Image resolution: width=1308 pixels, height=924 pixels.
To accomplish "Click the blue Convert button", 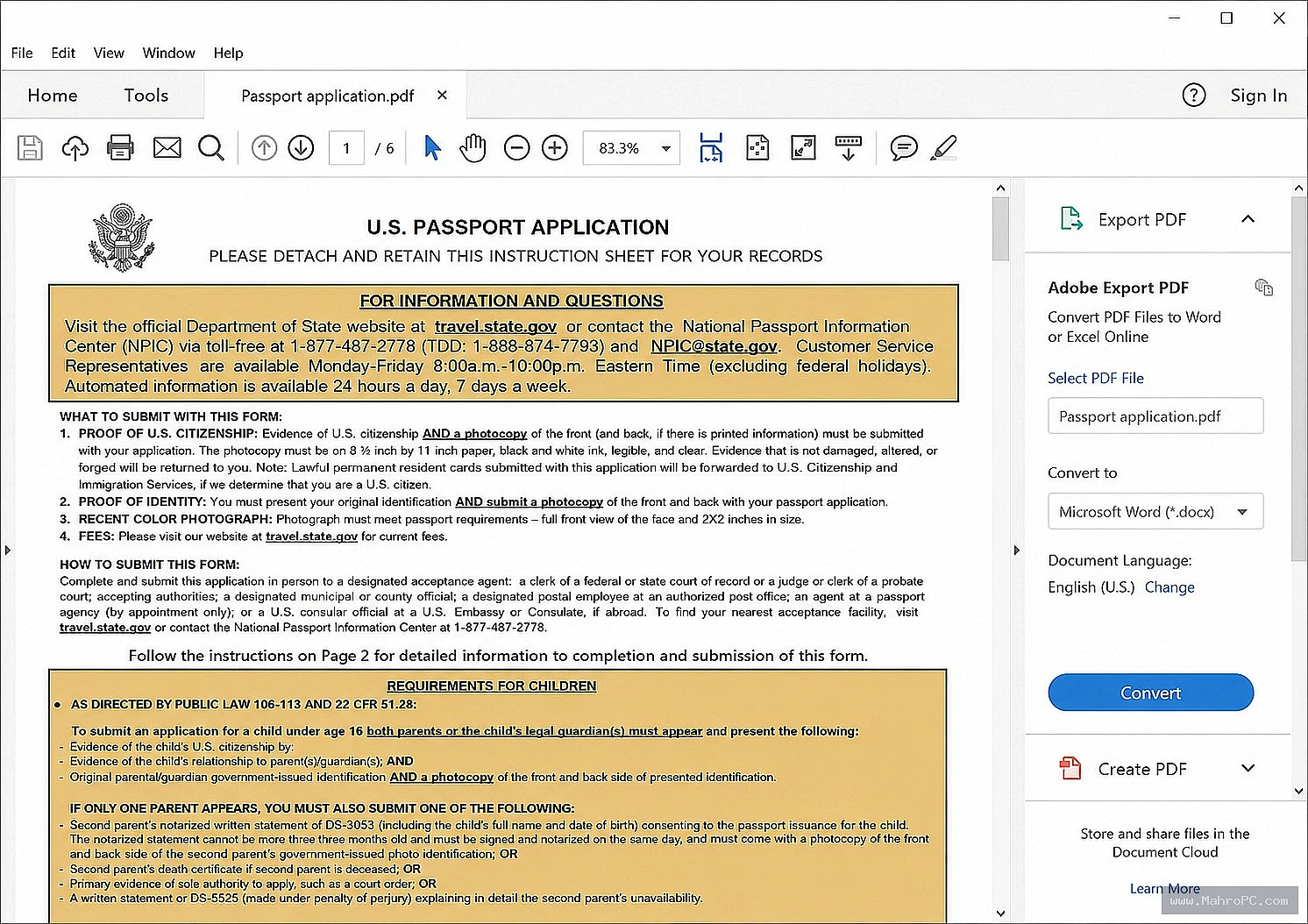I will [x=1150, y=693].
